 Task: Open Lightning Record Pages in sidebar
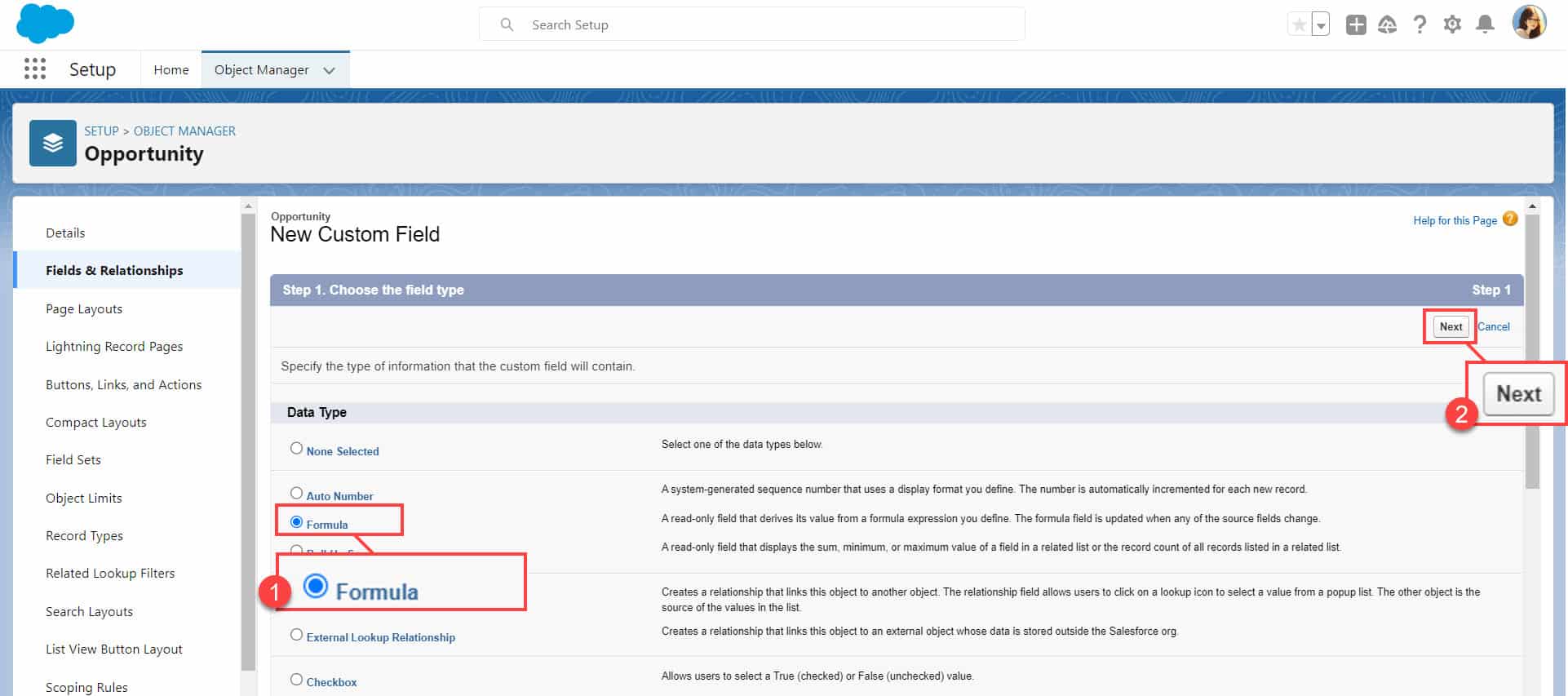tap(114, 346)
